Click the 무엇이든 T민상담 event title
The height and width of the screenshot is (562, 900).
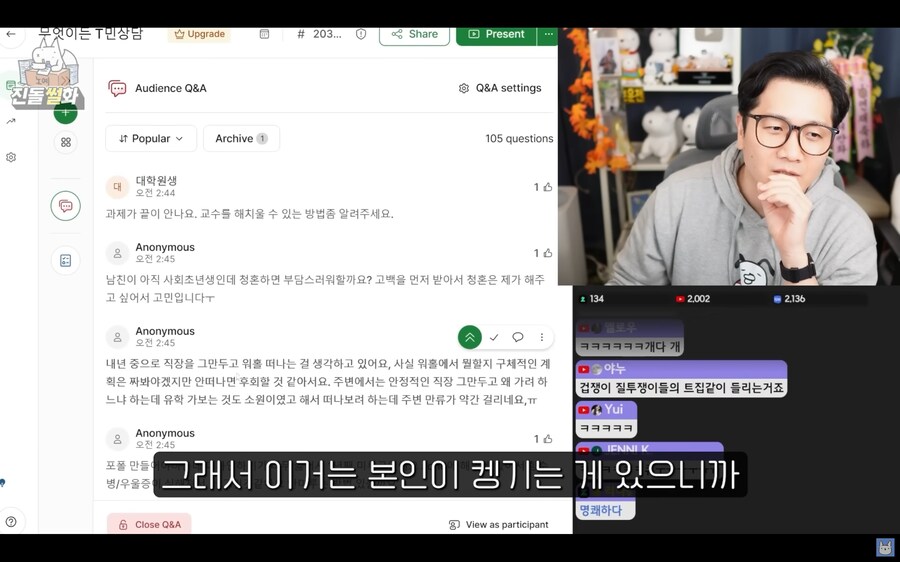pyautogui.click(x=91, y=33)
